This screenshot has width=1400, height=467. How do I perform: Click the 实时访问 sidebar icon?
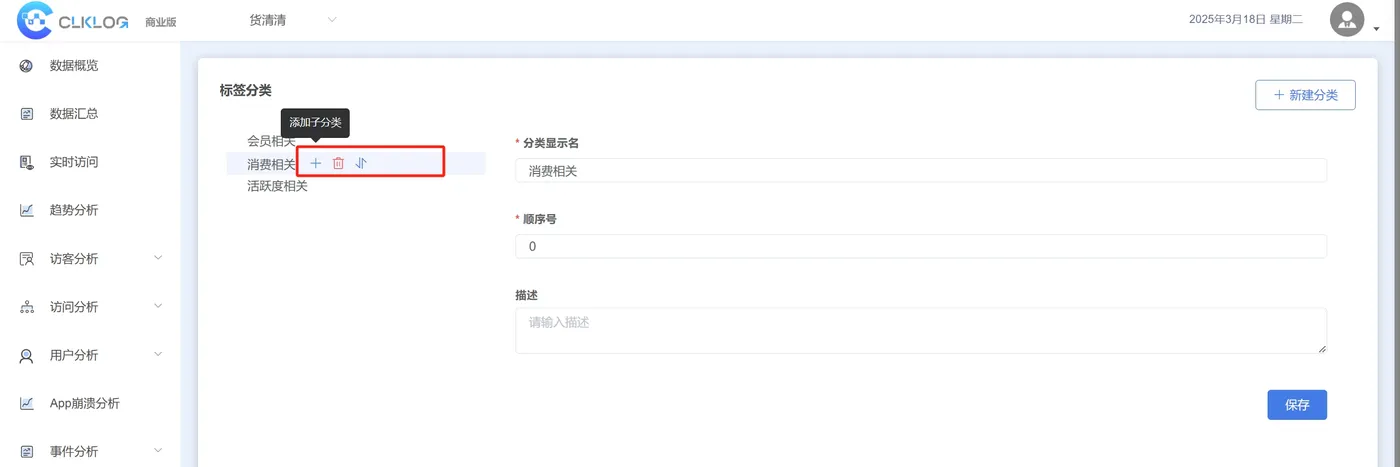[27, 162]
